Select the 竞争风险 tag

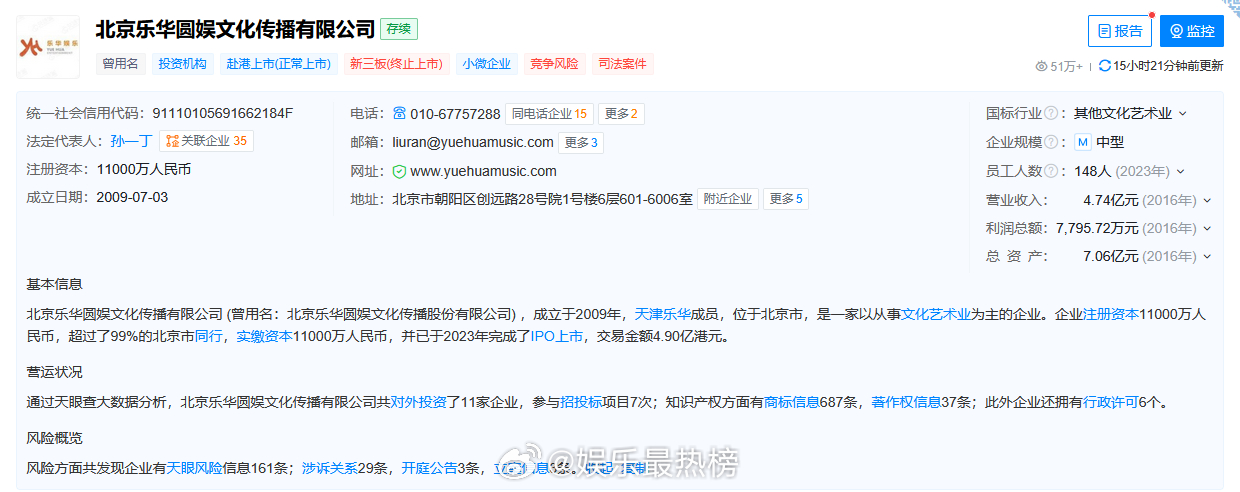pos(554,64)
